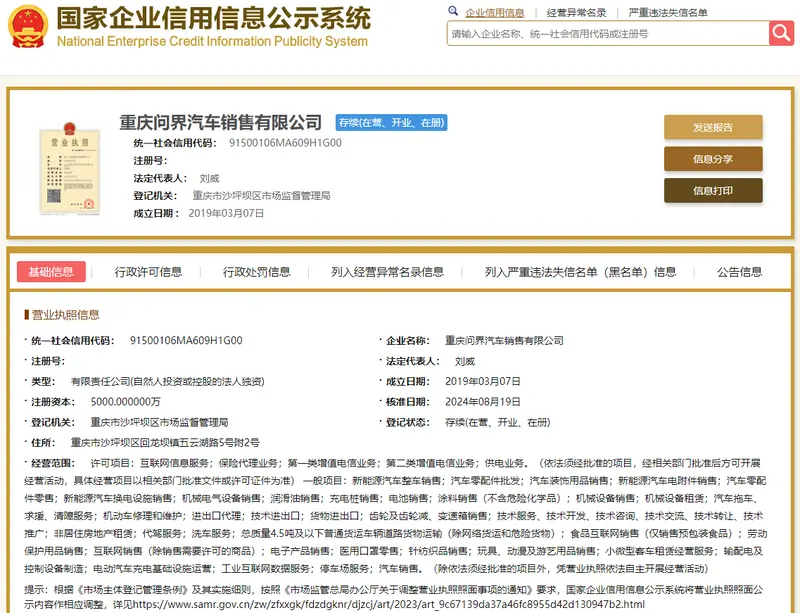This screenshot has width=800, height=613.
Task: Click the 存续(在营、开业、在册) status badge
Action: point(391,122)
